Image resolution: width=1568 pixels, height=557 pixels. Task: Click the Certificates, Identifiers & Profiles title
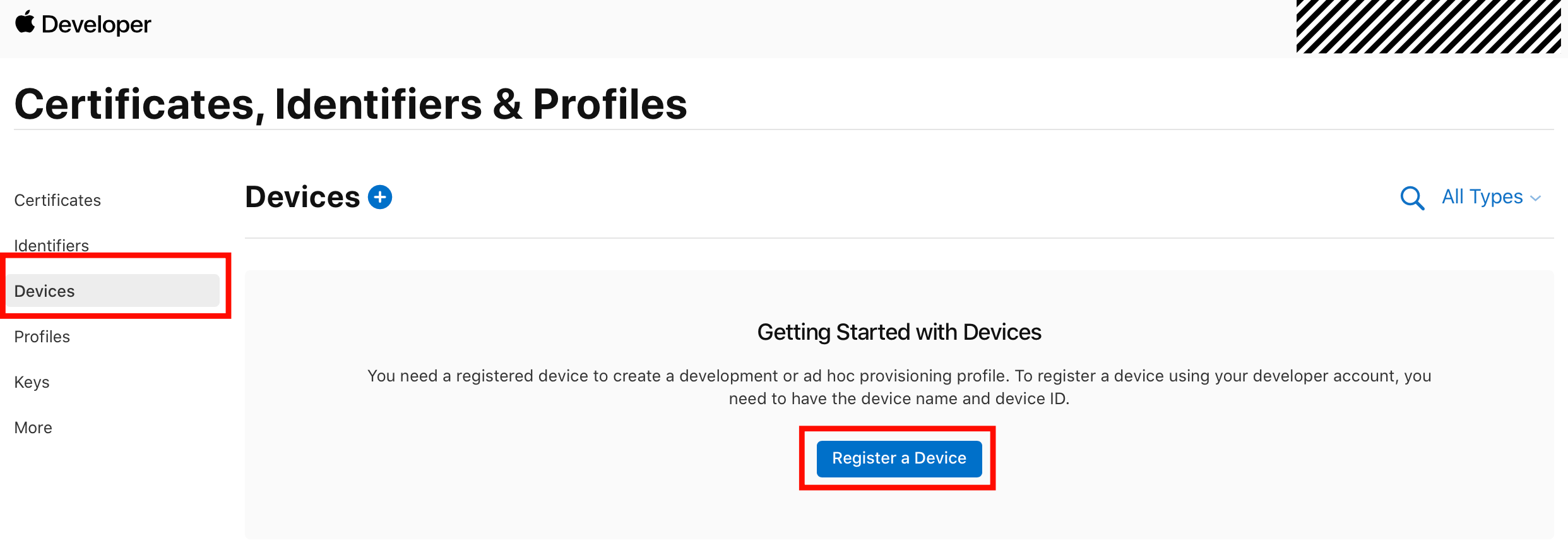click(x=350, y=104)
